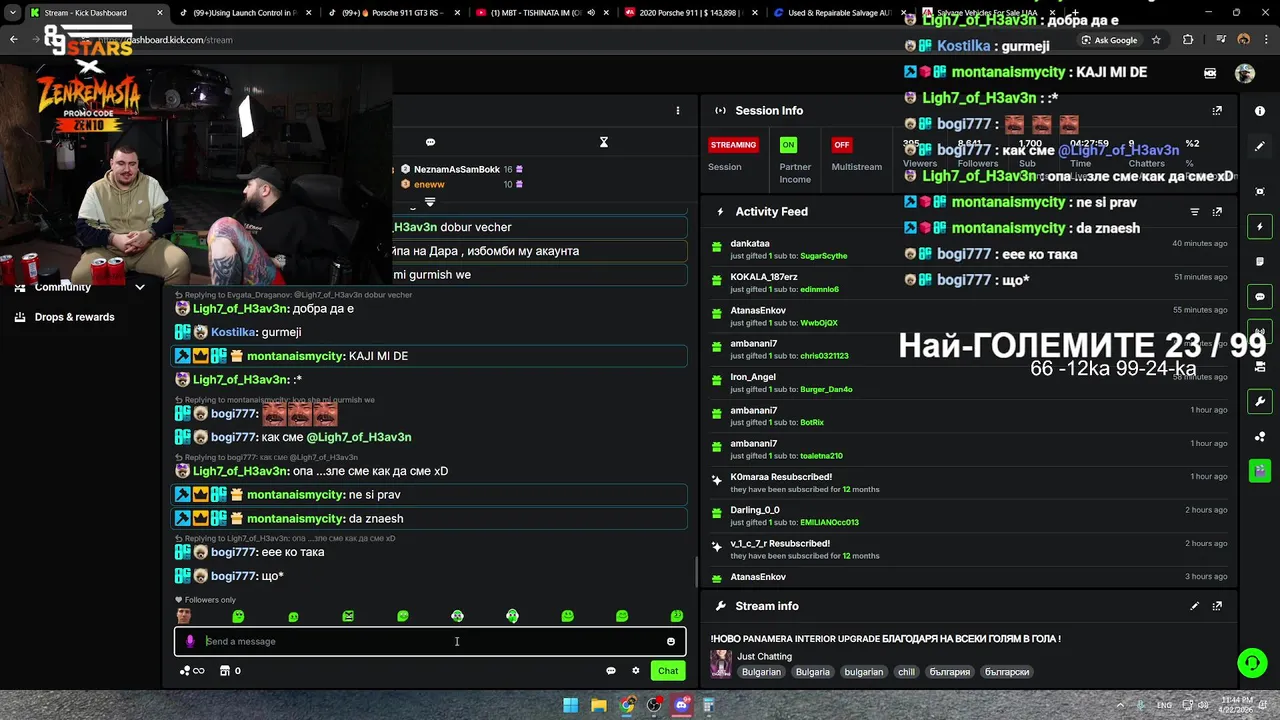The width and height of the screenshot is (1280, 720).
Task: Click the Just Chatting category
Action: 765,657
